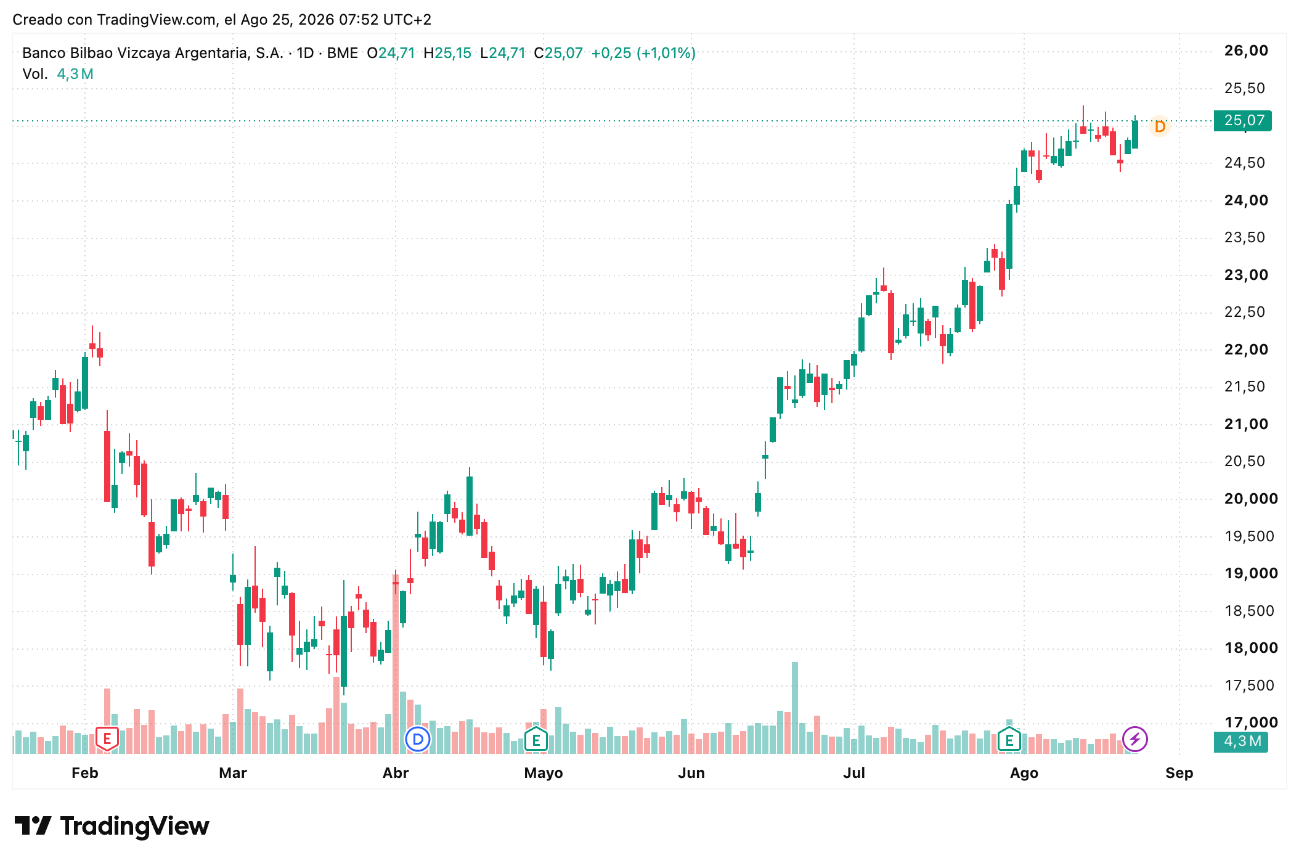Open the blue D dividend marker near Abr
The height and width of the screenshot is (863, 1299).
click(x=417, y=739)
